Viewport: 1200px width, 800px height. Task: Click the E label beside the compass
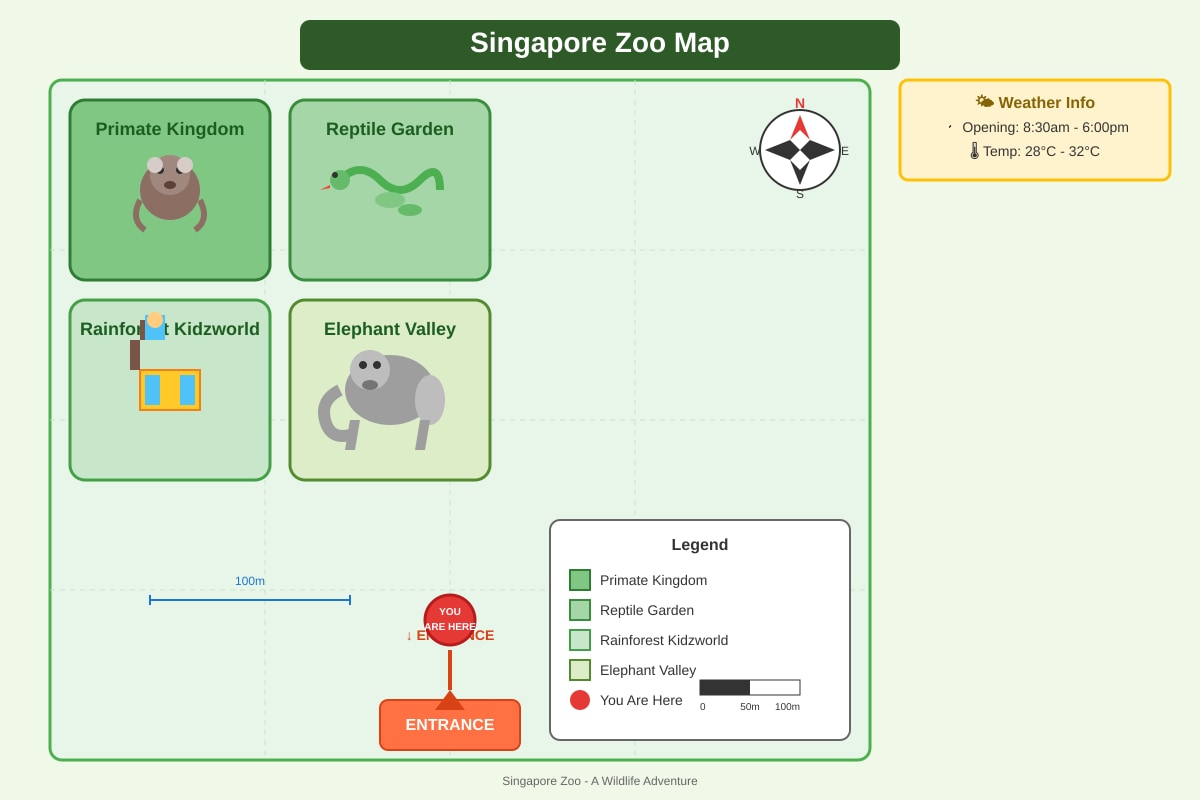pos(845,151)
